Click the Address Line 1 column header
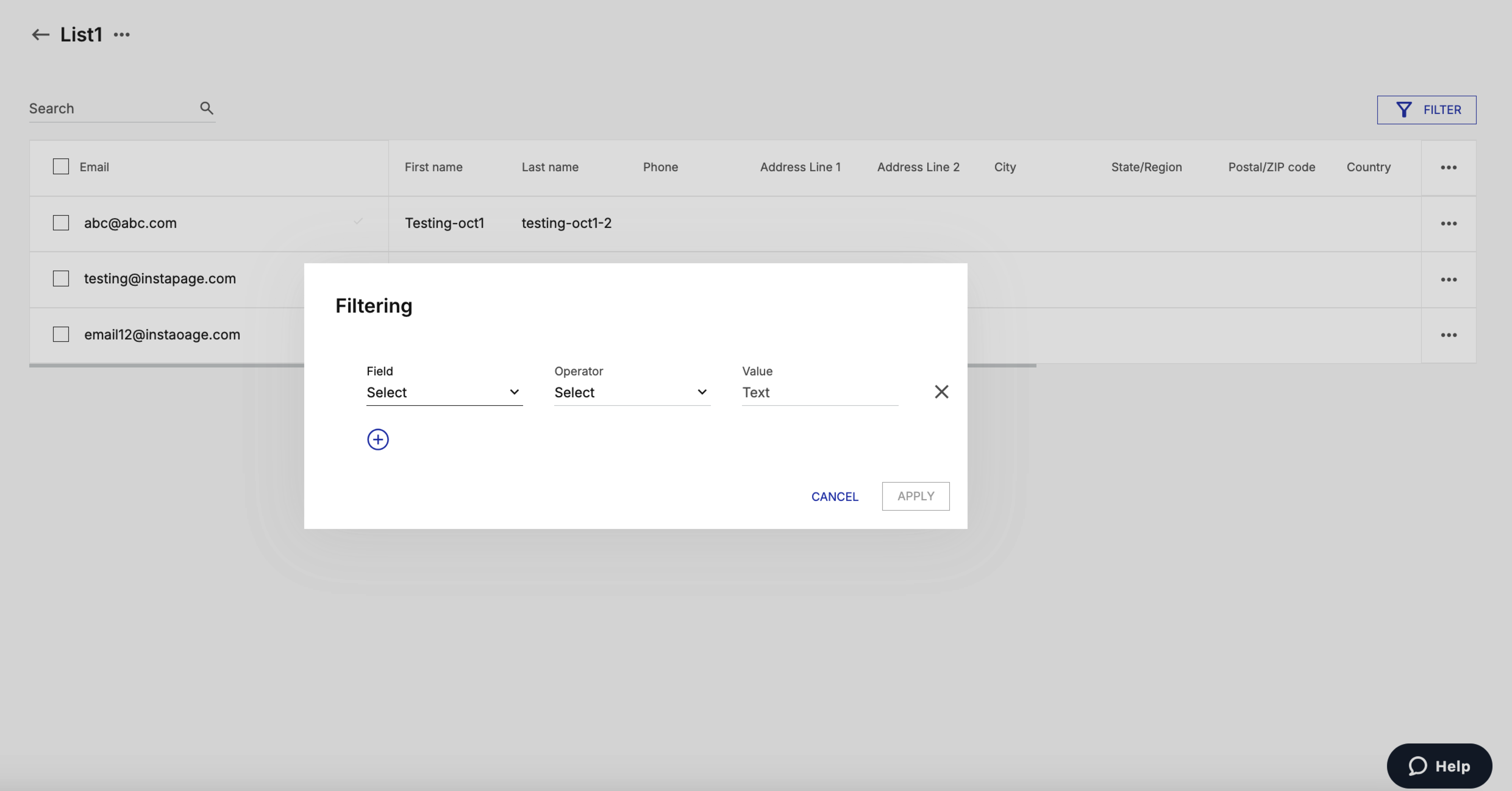Viewport: 1512px width, 791px height. tap(800, 167)
